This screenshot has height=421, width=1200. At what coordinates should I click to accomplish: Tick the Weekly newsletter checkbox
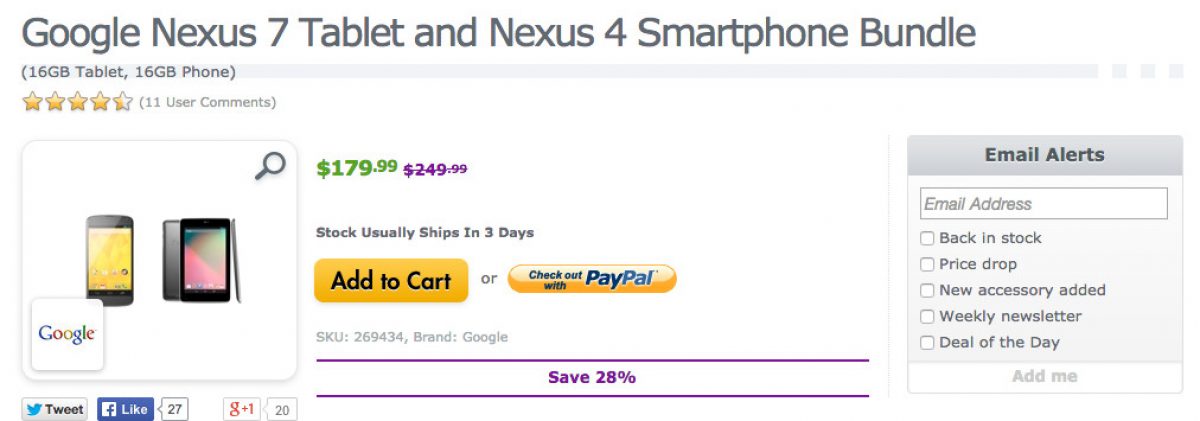928,316
